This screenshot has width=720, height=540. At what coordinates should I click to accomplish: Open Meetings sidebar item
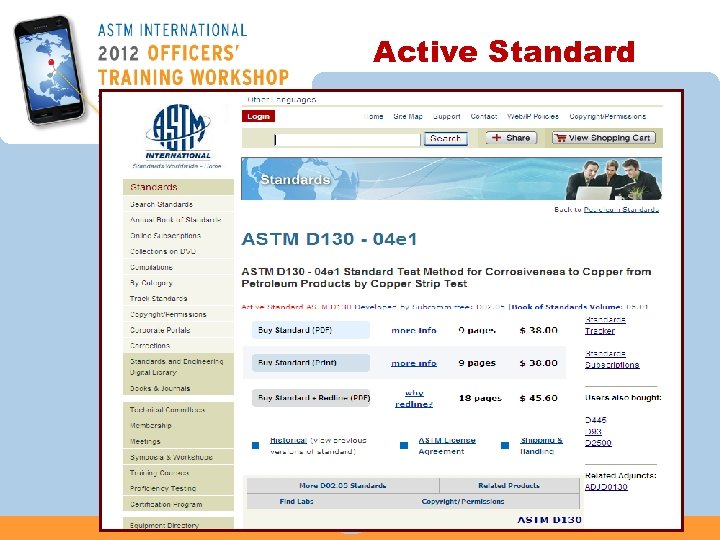coord(145,442)
